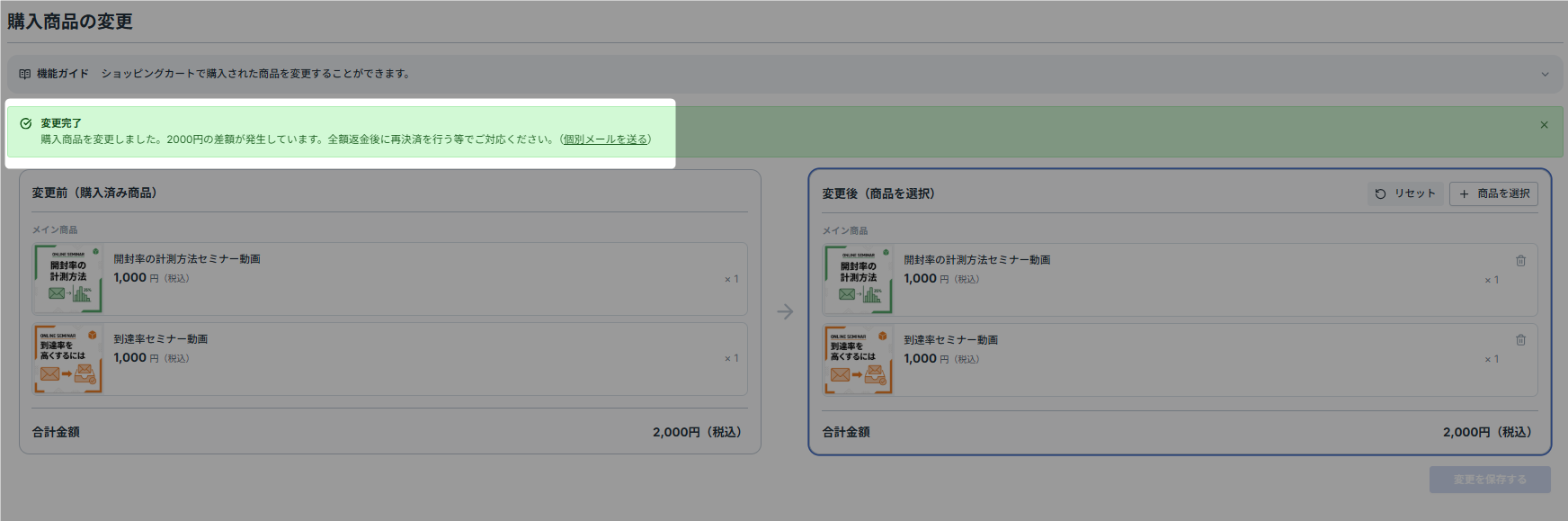
Task: Click the plus icon beside 商品を選択
Action: tap(1464, 193)
